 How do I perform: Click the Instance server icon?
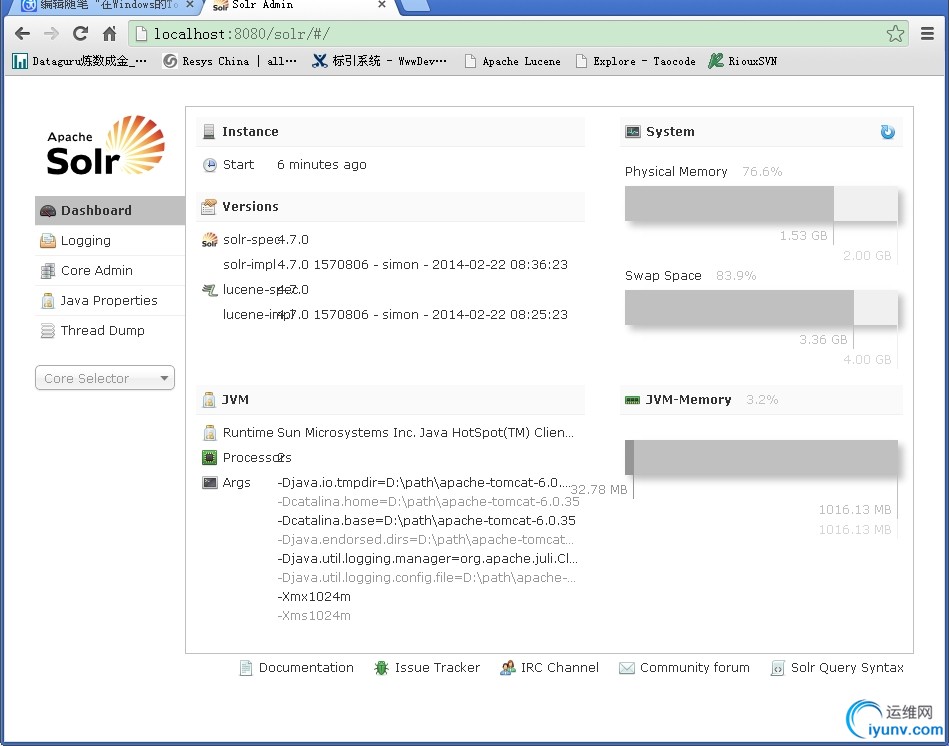tap(209, 131)
